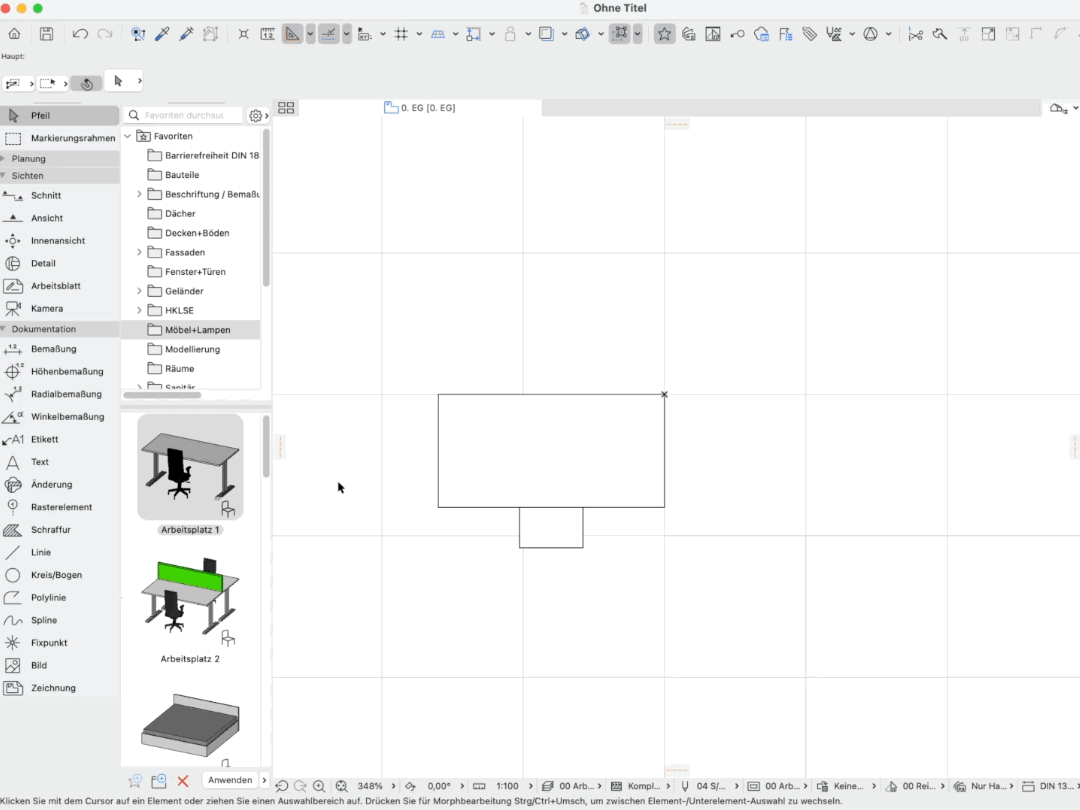Open the 1:100 scale selector
1080x810 pixels.
[508, 786]
